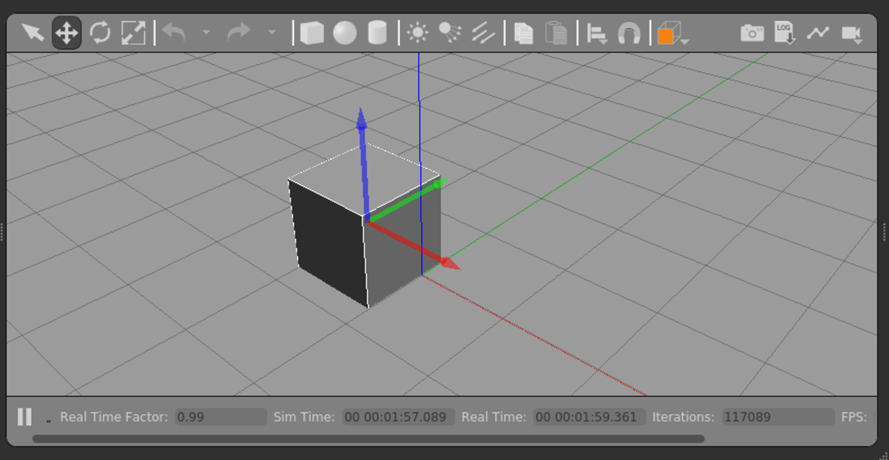
Task: Click the undo arrow
Action: click(x=174, y=33)
